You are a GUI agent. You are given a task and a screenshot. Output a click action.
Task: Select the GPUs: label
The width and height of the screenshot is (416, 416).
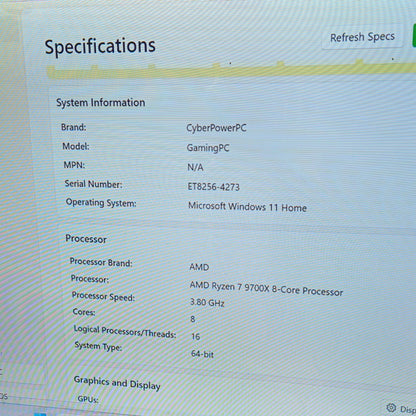[88, 399]
